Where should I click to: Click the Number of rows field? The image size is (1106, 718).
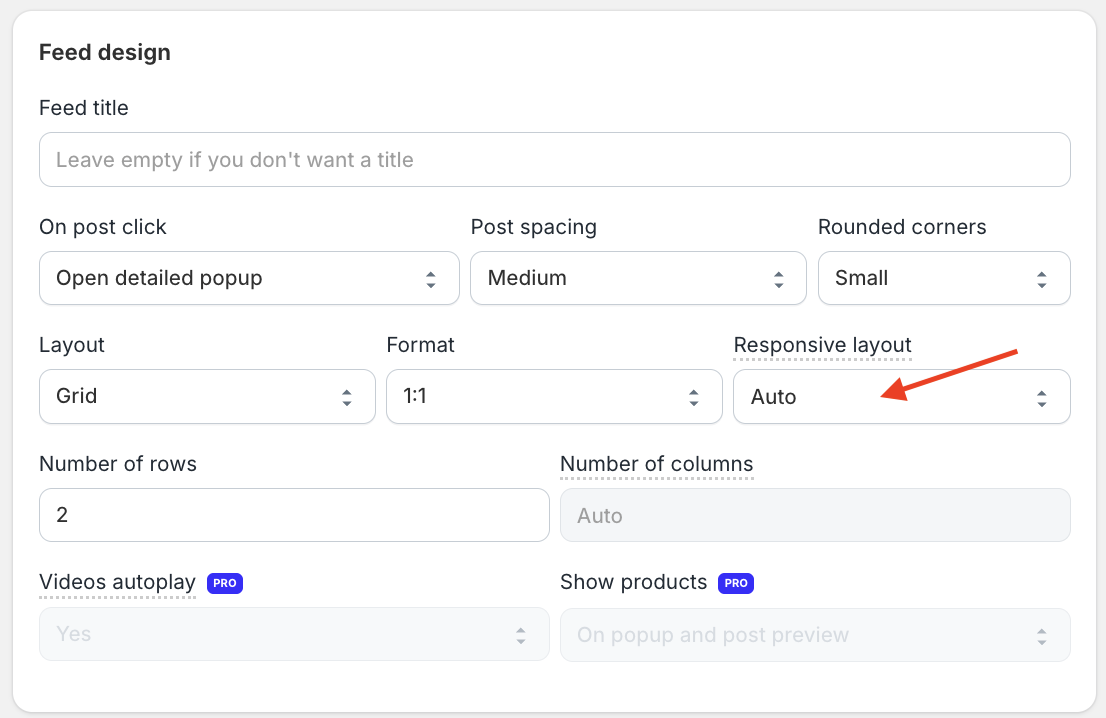point(294,515)
